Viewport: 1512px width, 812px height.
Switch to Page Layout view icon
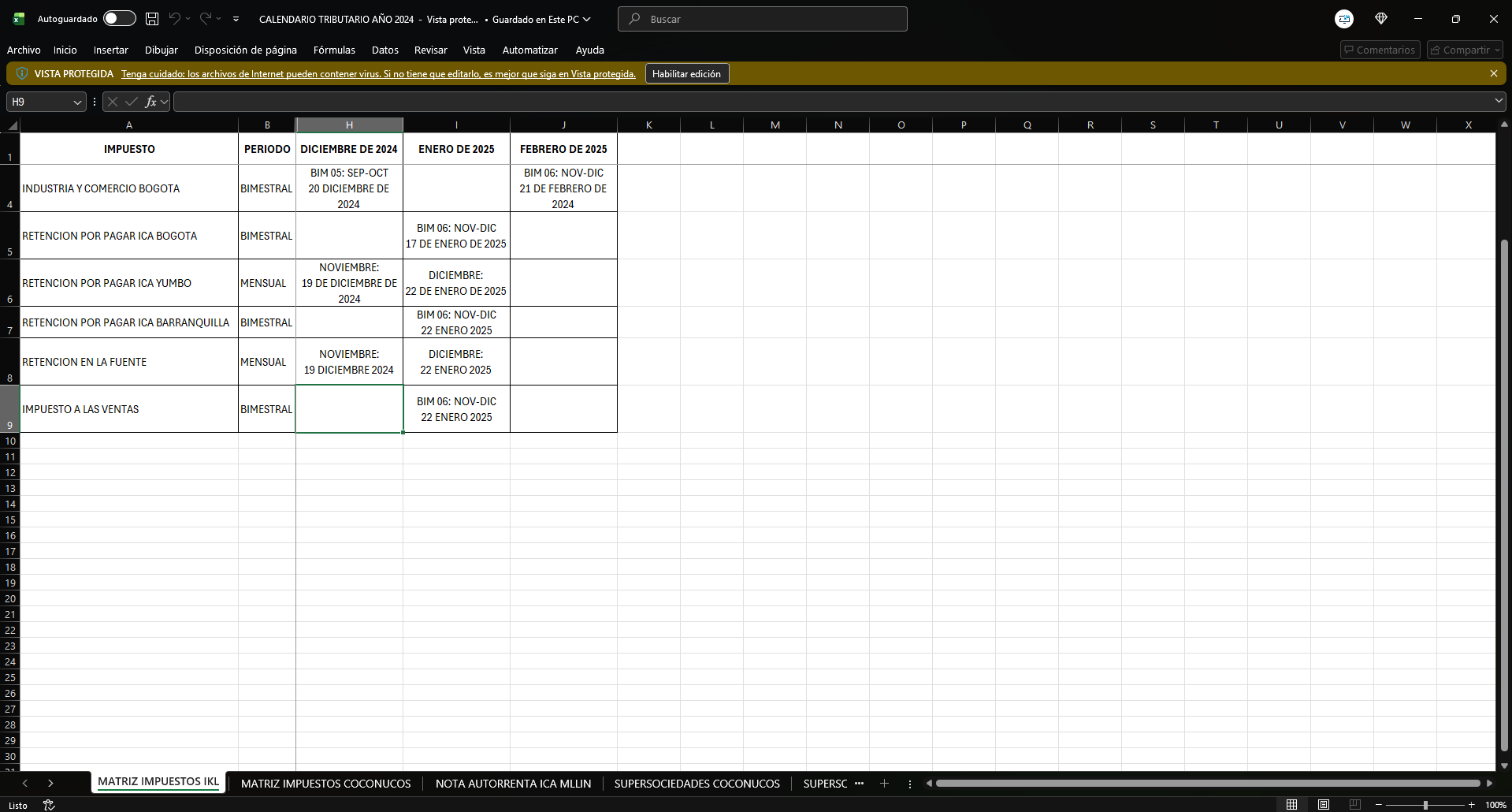1323,805
